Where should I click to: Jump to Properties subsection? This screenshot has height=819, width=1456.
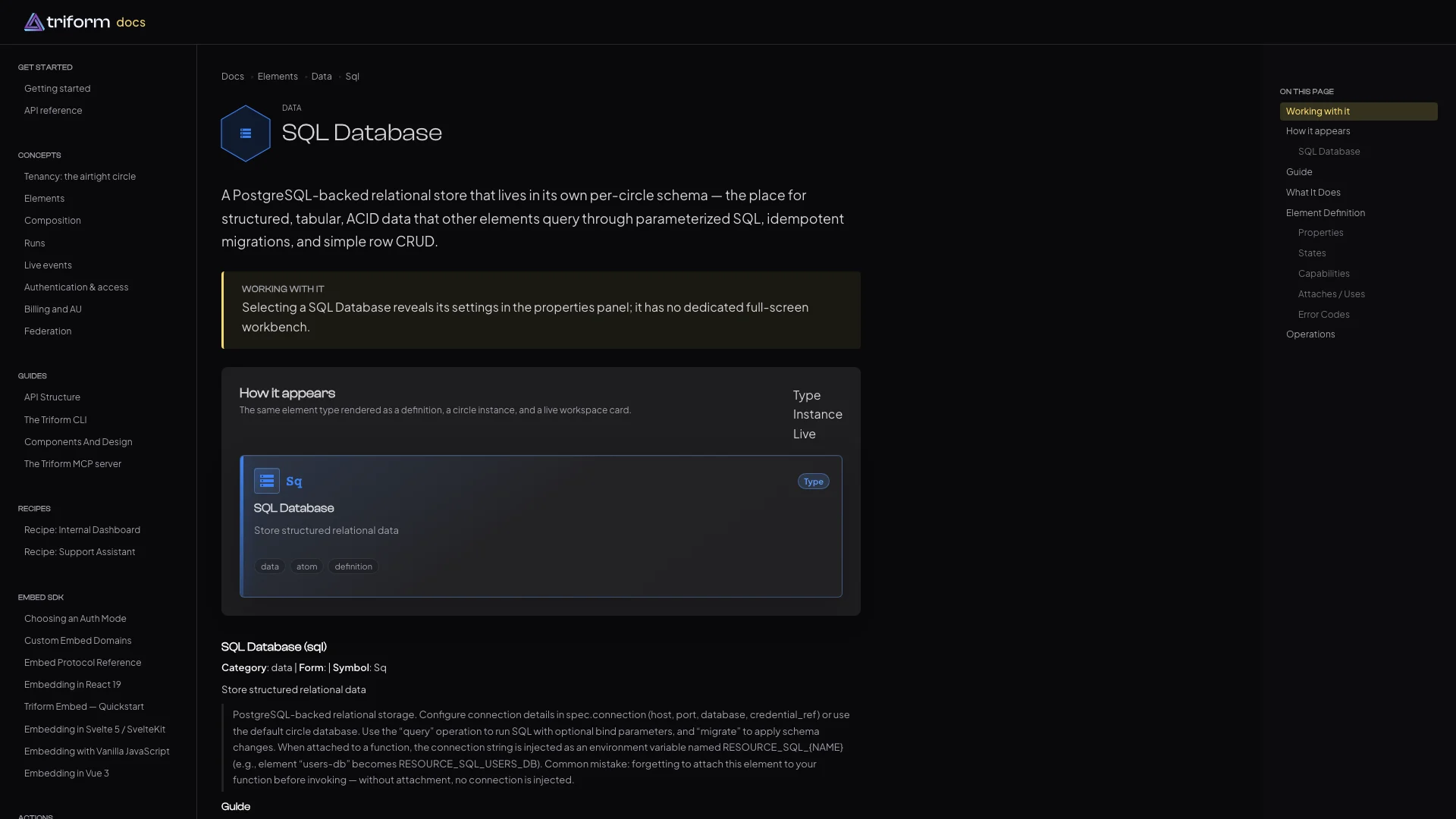(x=1320, y=233)
